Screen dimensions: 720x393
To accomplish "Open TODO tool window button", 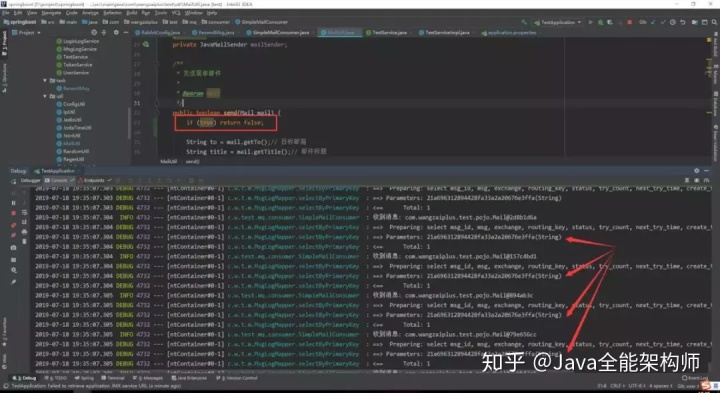I will pyautogui.click(x=57, y=378).
